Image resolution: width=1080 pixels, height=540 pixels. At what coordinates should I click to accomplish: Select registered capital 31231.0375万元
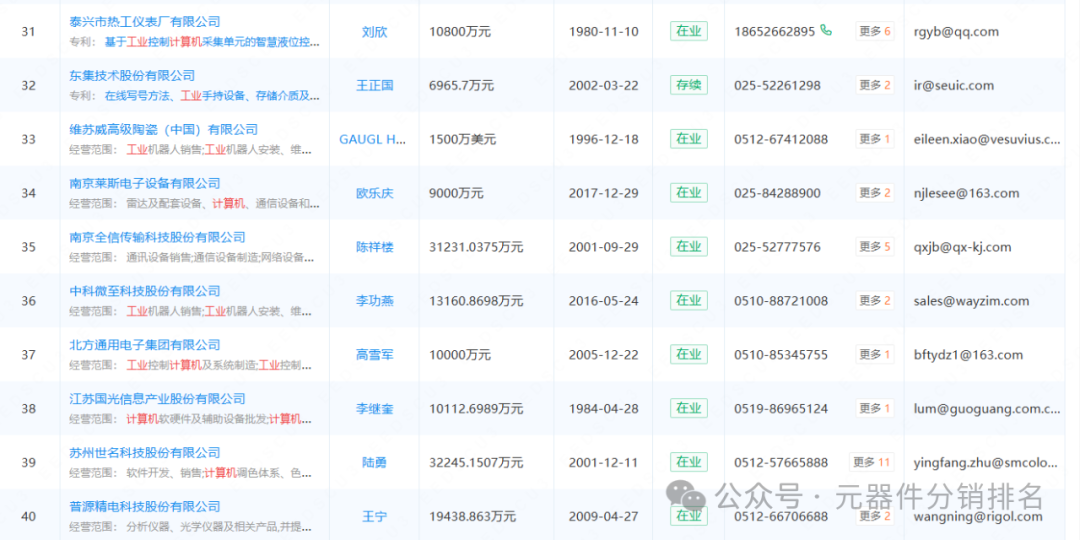pos(476,247)
